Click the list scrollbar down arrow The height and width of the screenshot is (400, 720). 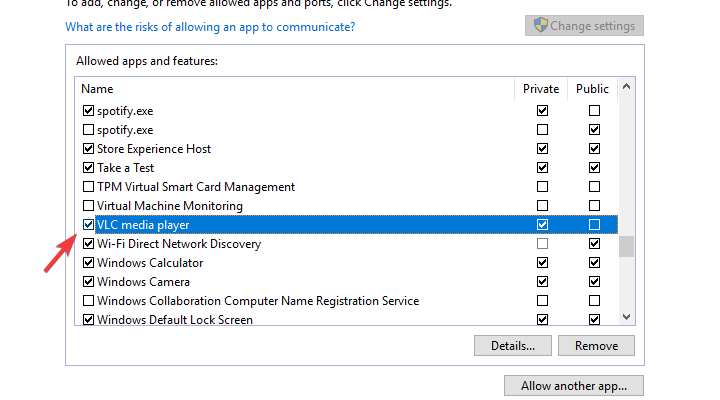pos(626,317)
